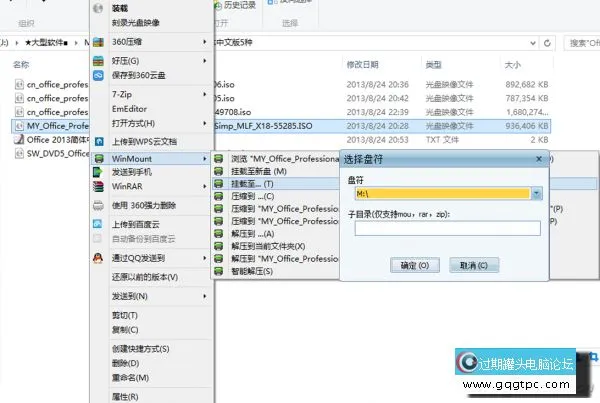Confirm with the 确定 (O) button

(415, 265)
